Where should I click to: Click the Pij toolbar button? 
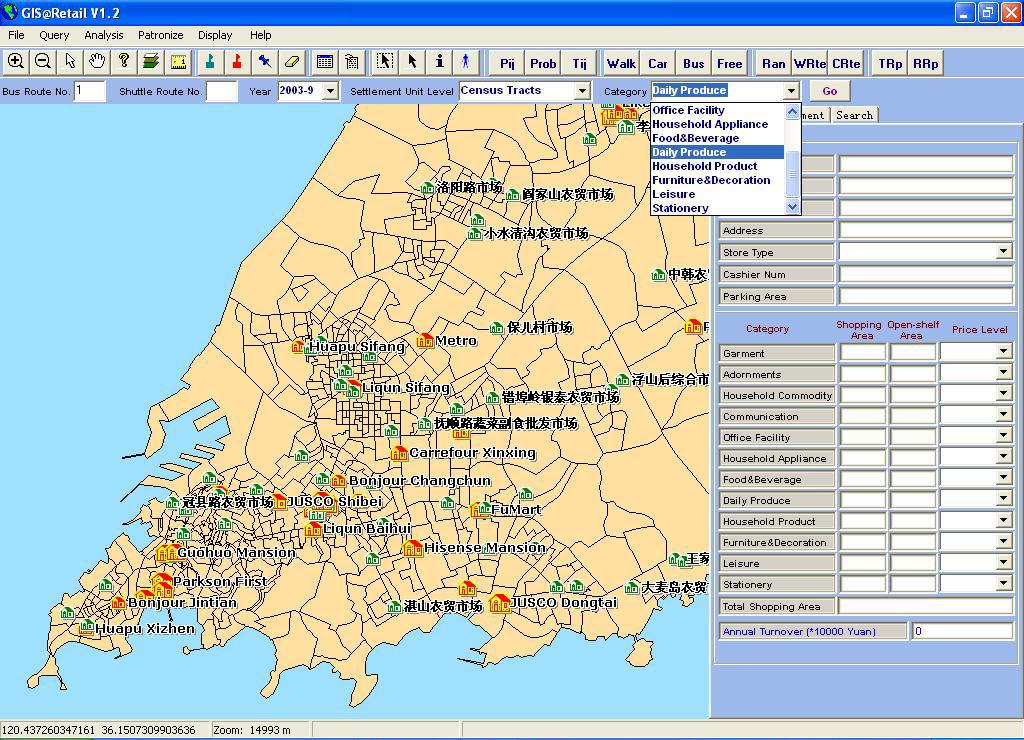tap(507, 63)
